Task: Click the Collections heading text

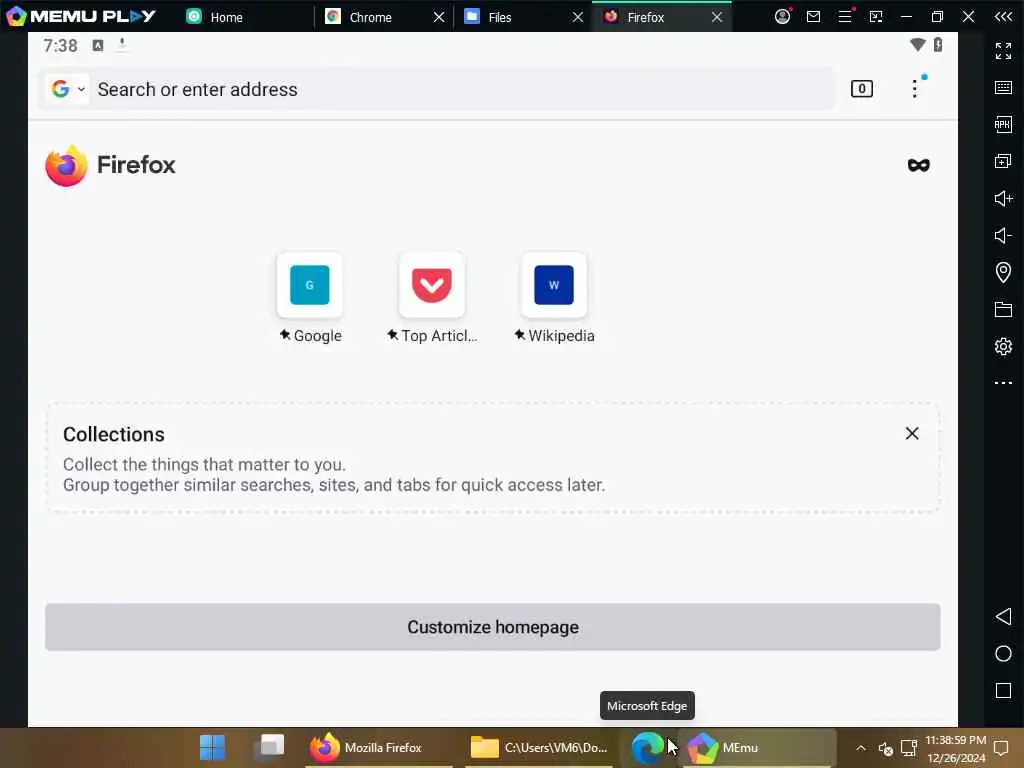Action: pos(114,434)
